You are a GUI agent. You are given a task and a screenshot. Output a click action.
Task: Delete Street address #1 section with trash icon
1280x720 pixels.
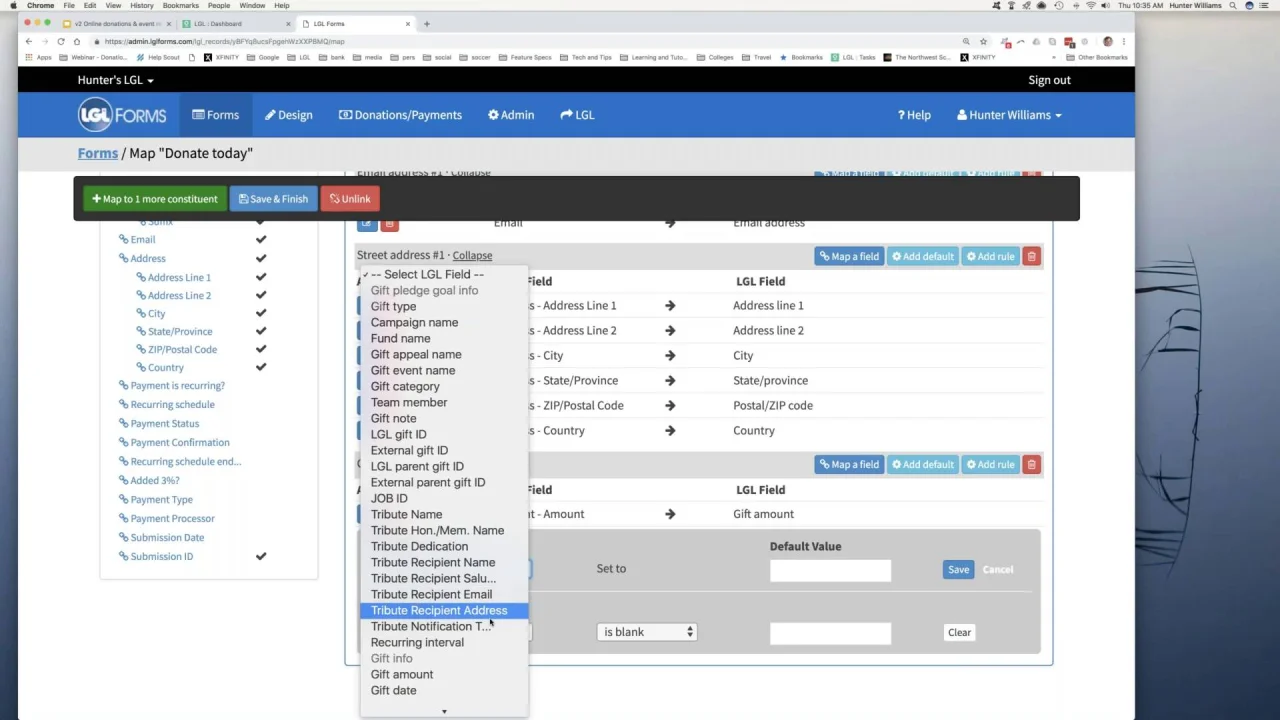pyautogui.click(x=1032, y=256)
